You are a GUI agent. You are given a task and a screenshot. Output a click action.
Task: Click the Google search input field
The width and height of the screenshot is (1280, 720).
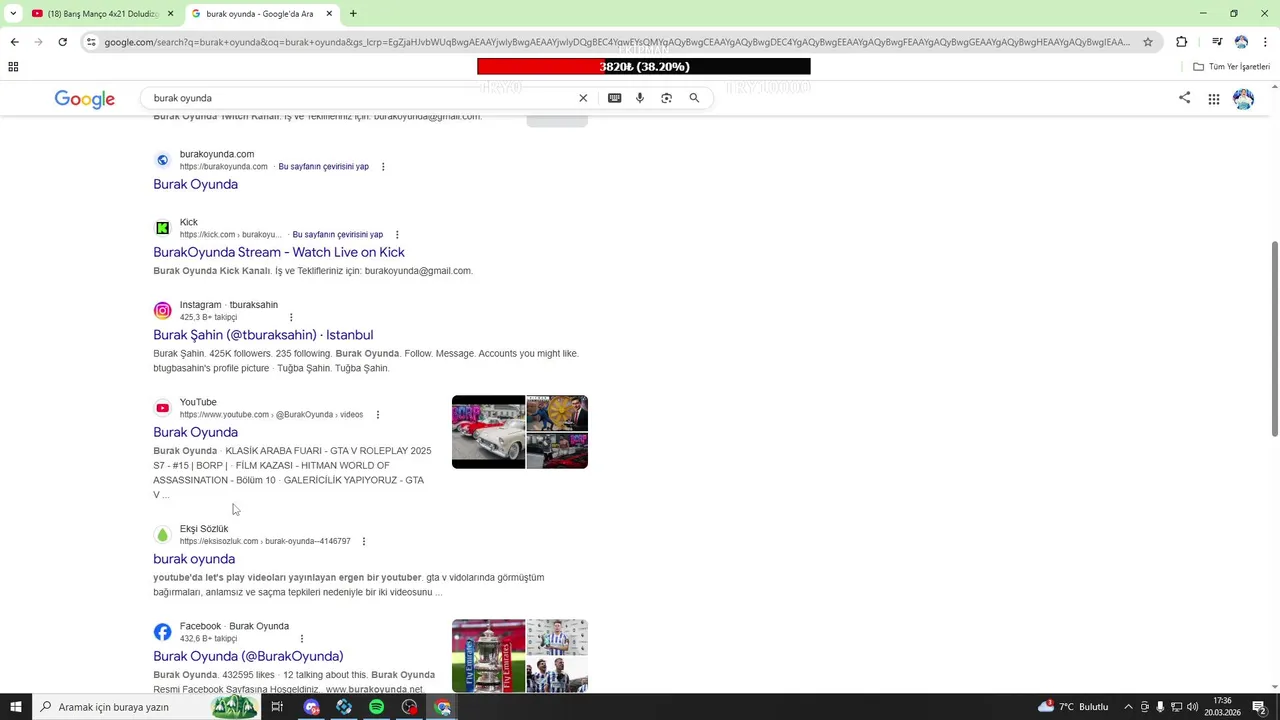(360, 98)
